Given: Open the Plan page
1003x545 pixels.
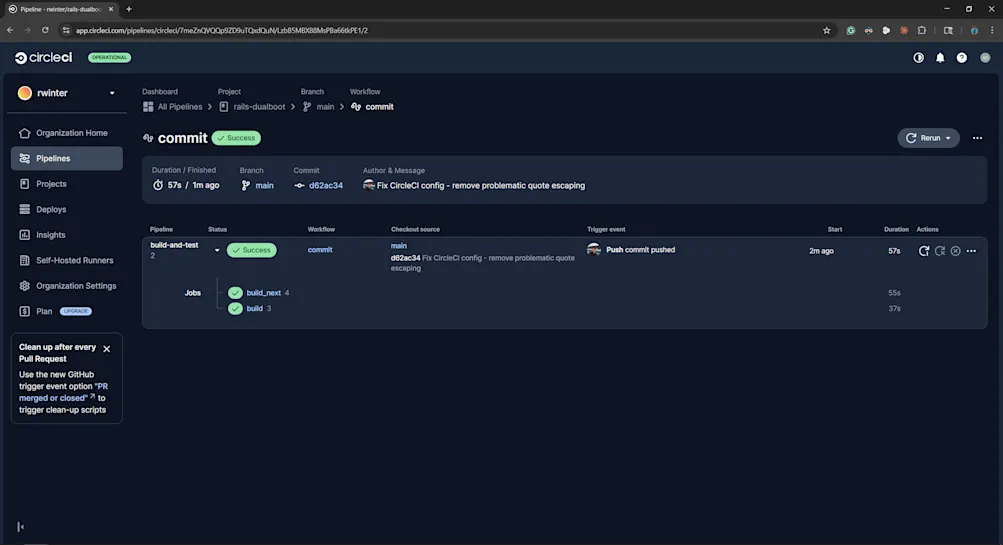Looking at the screenshot, I should tap(44, 312).
